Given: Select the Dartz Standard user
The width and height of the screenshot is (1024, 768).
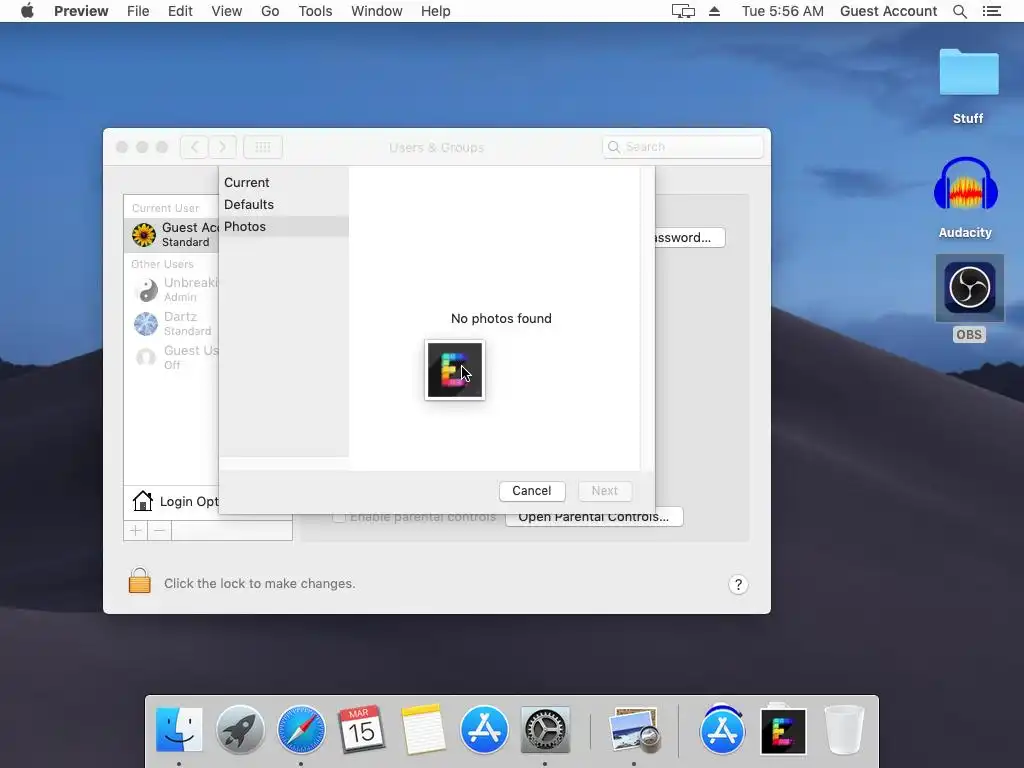Looking at the screenshot, I should 171,323.
